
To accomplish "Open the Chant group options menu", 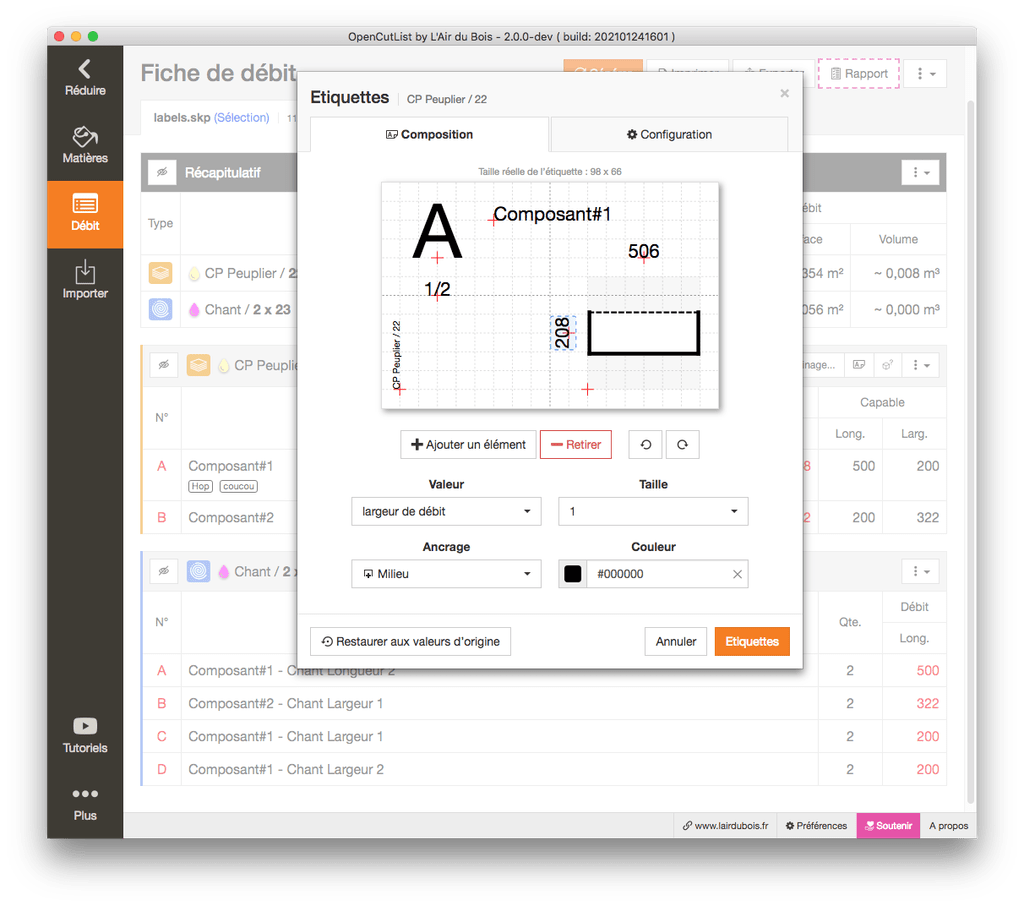I will point(920,572).
